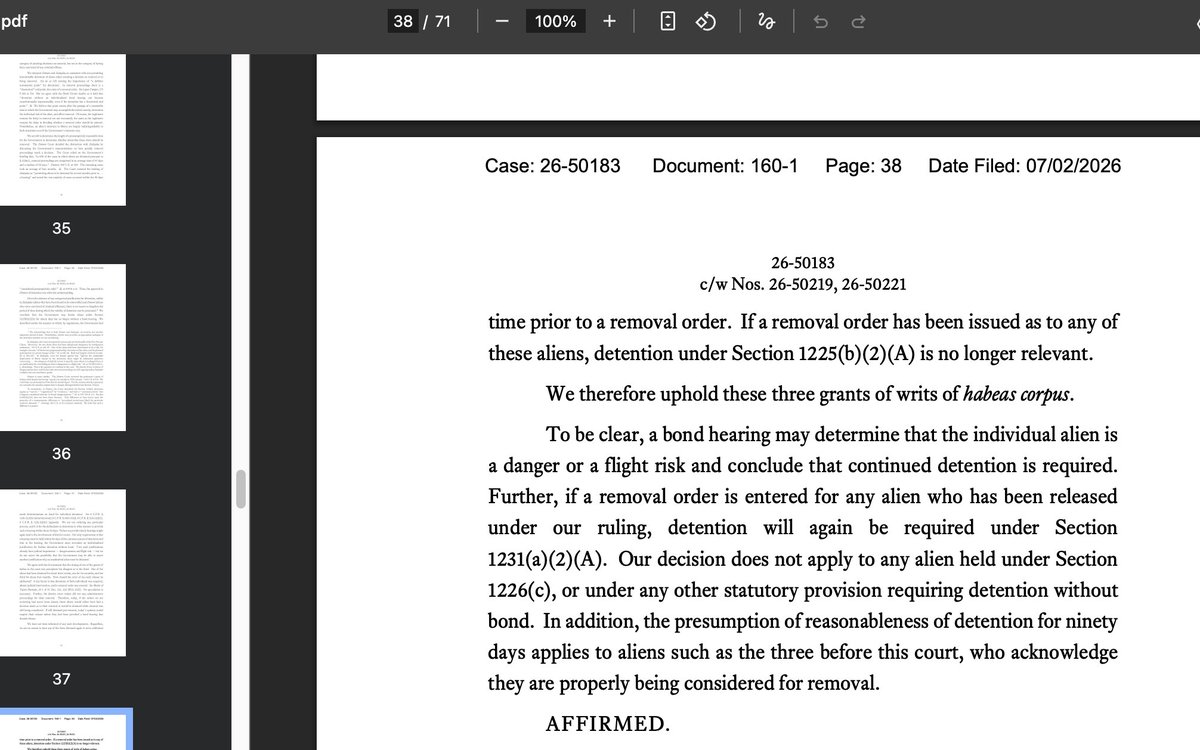This screenshot has height=750, width=1200.
Task: Click 'c/w Nos. 26-50219, 26-50221' line
Action: 803,284
